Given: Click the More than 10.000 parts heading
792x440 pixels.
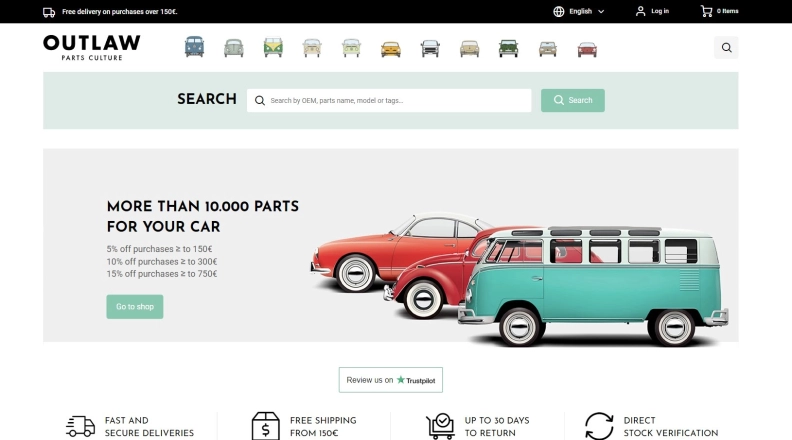Looking at the screenshot, I should click(x=203, y=216).
